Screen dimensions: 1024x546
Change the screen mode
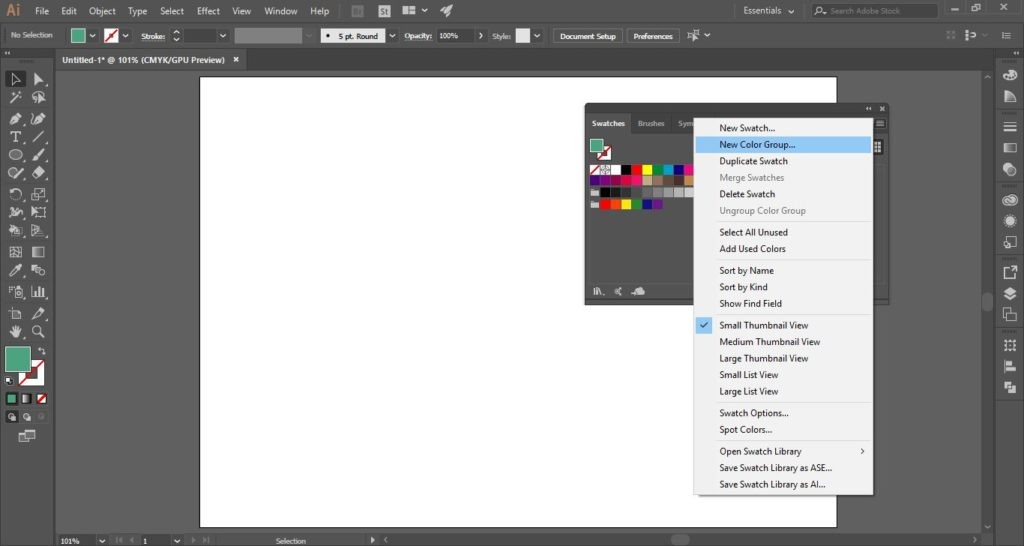[27, 436]
